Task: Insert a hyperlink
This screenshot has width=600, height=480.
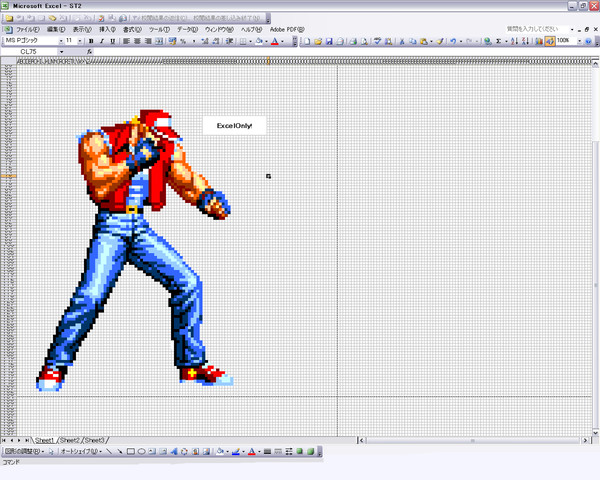Action: pos(488,41)
